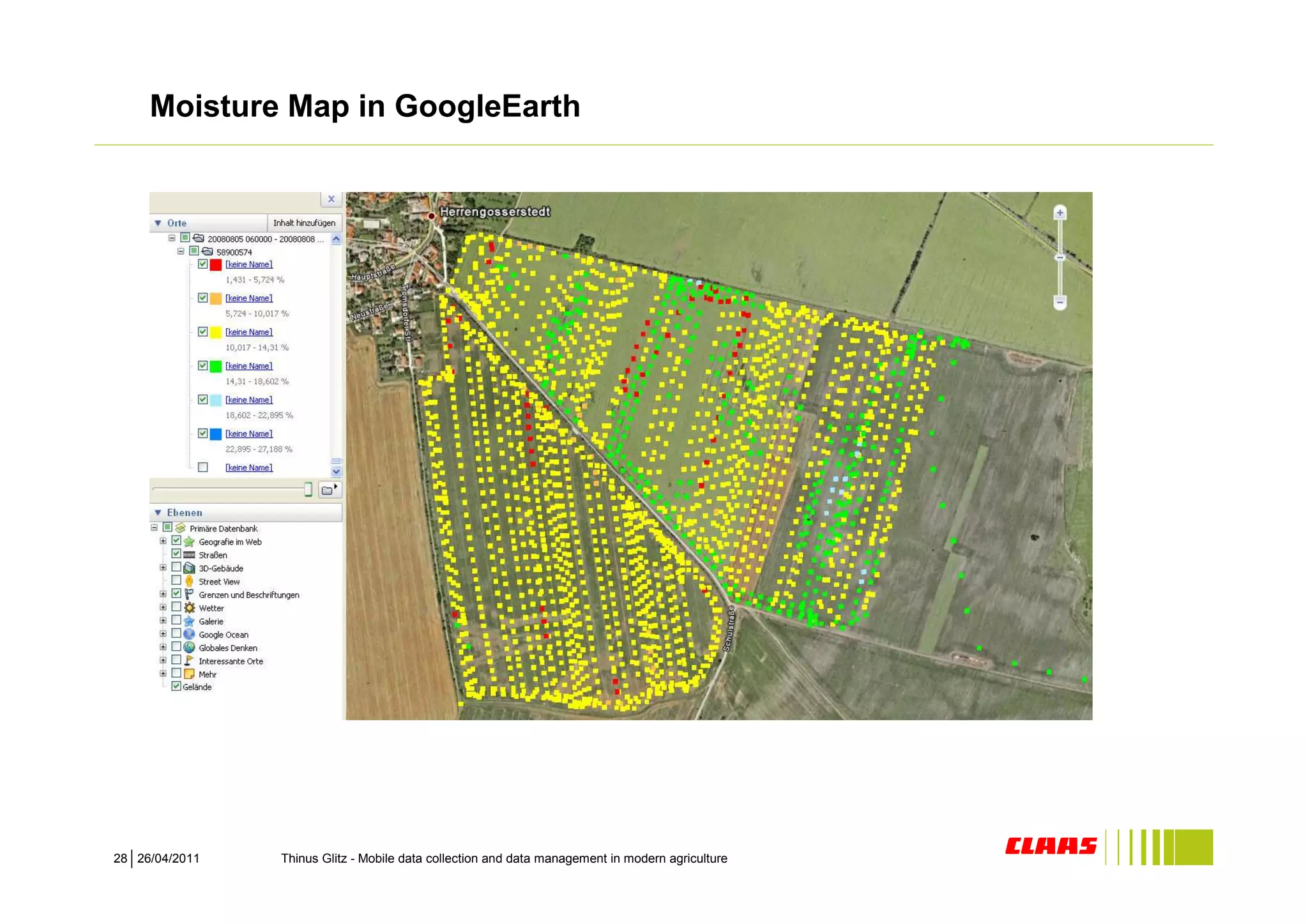Toggle the Gelände checkbox
This screenshot has width=1308, height=924.
pos(176,686)
